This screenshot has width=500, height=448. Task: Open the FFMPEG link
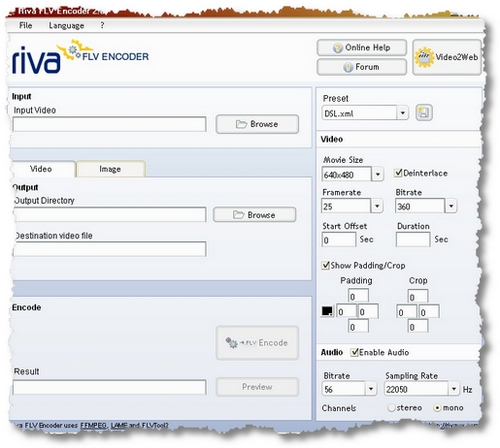(93, 426)
